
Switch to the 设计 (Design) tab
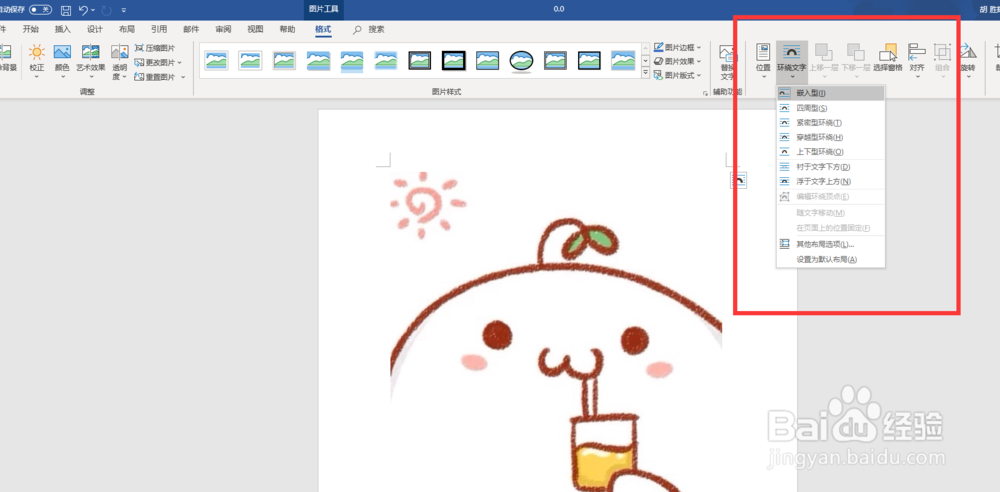point(94,29)
